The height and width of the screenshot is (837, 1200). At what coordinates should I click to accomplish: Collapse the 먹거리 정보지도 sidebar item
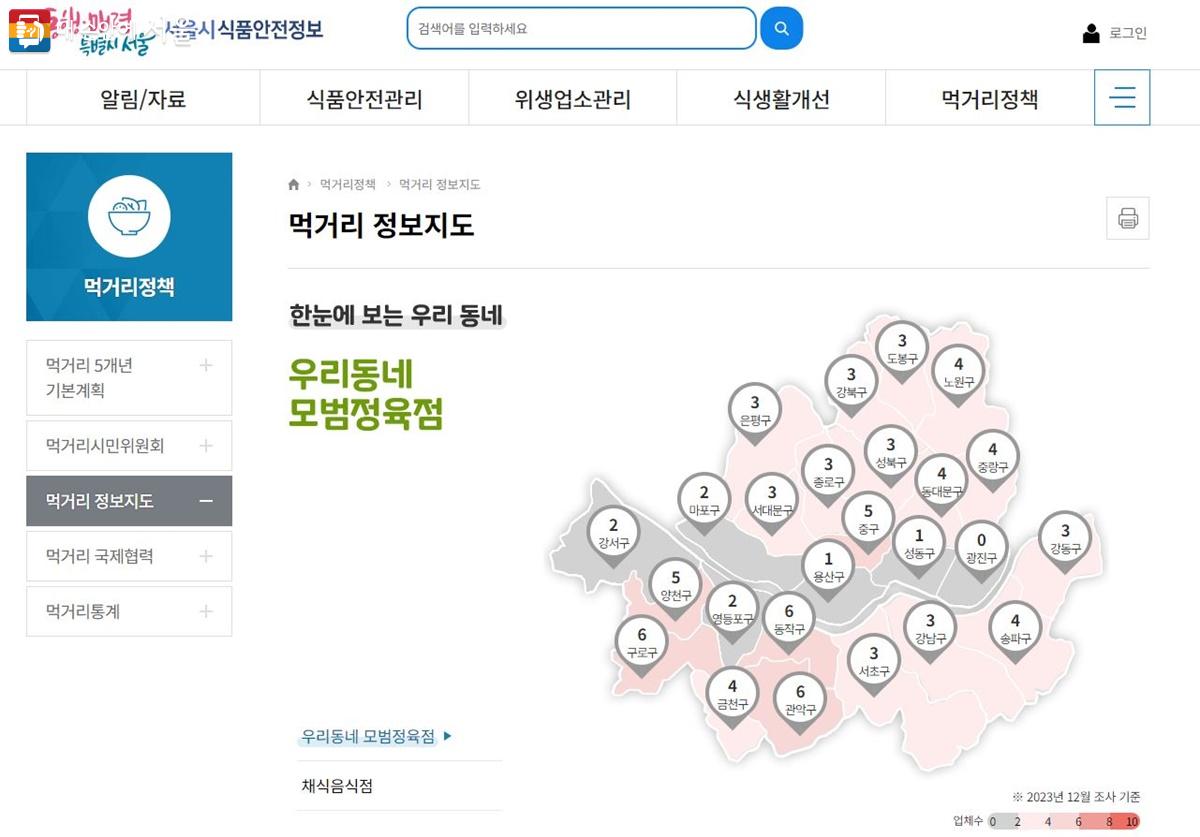(x=128, y=500)
